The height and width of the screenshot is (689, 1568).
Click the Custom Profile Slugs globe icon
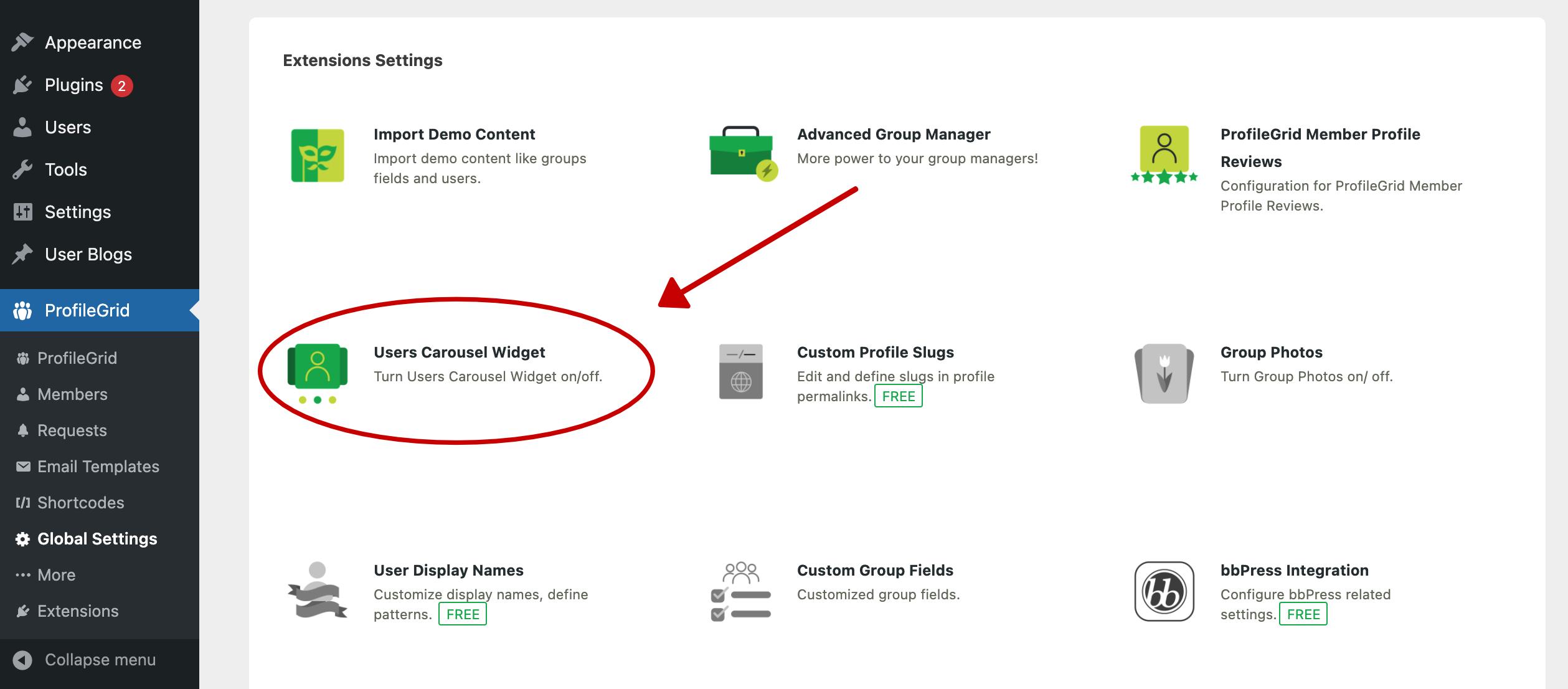[x=740, y=372]
